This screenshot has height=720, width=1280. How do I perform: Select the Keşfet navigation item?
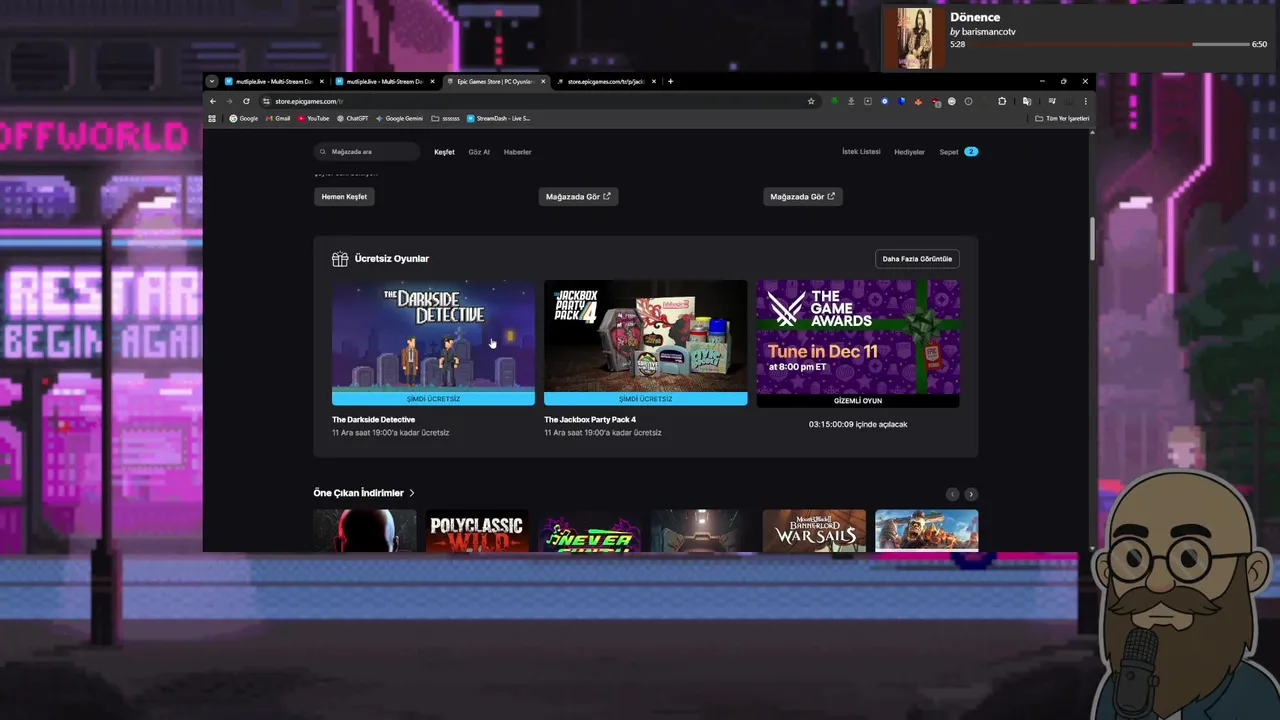(x=444, y=152)
